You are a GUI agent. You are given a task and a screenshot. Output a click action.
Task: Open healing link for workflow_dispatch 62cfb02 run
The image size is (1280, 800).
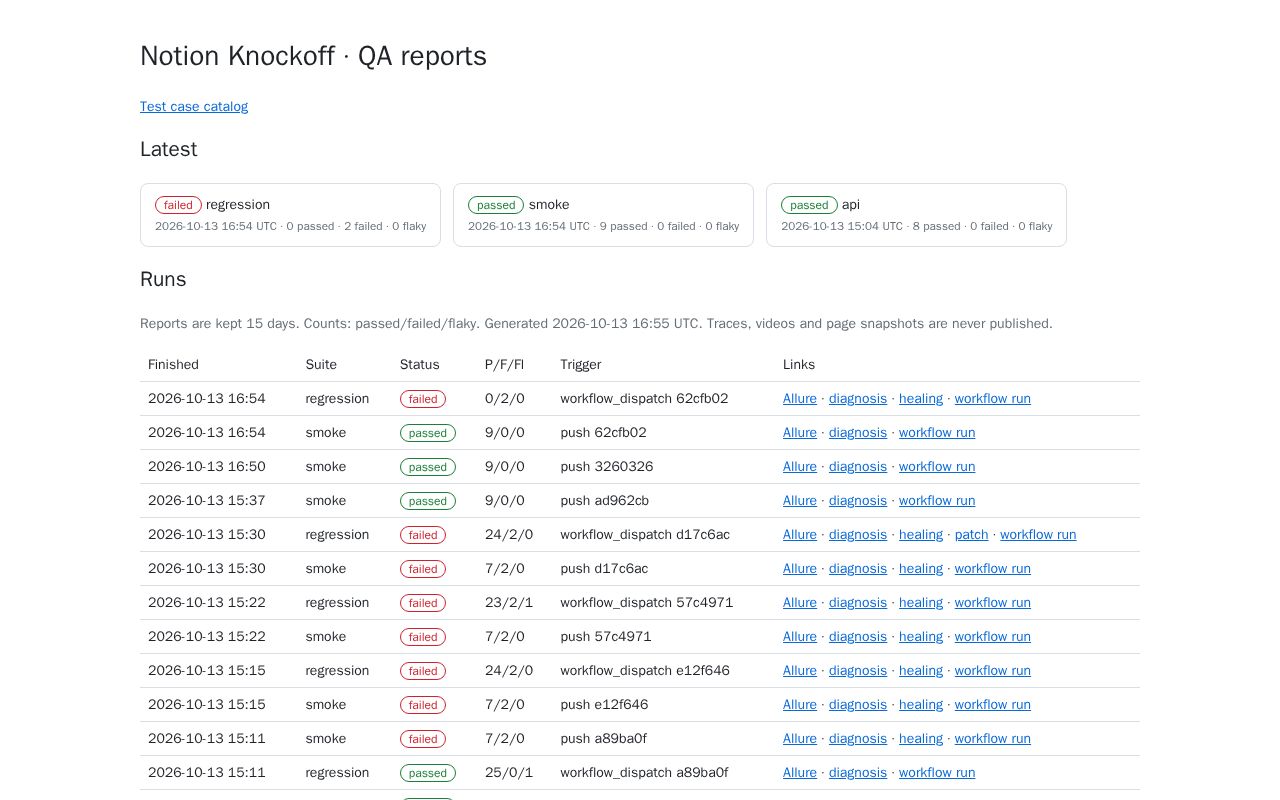pos(921,399)
